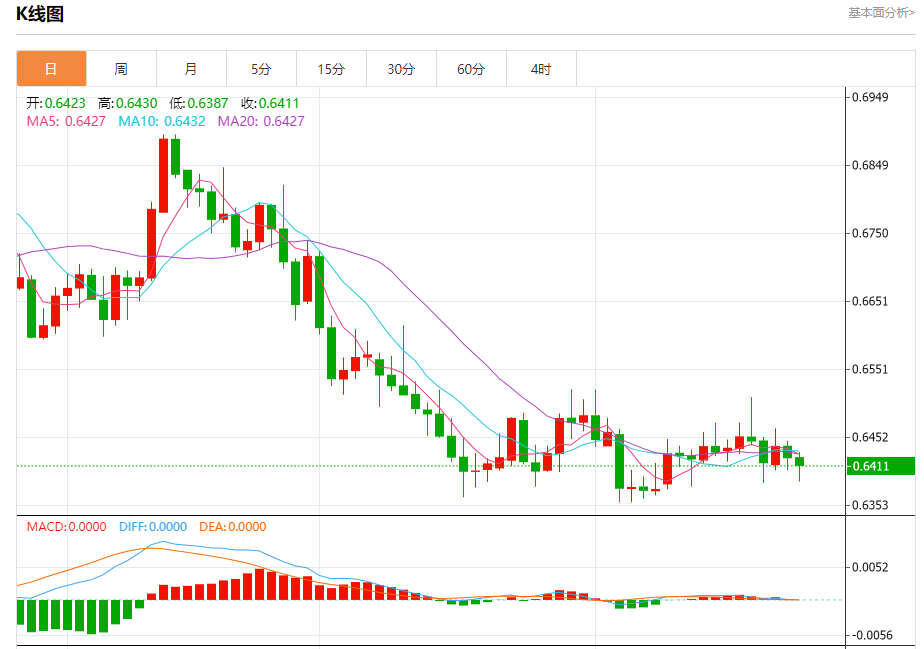This screenshot has height=649, width=924.
Task: Select the 日 daily chart tab
Action: point(51,69)
